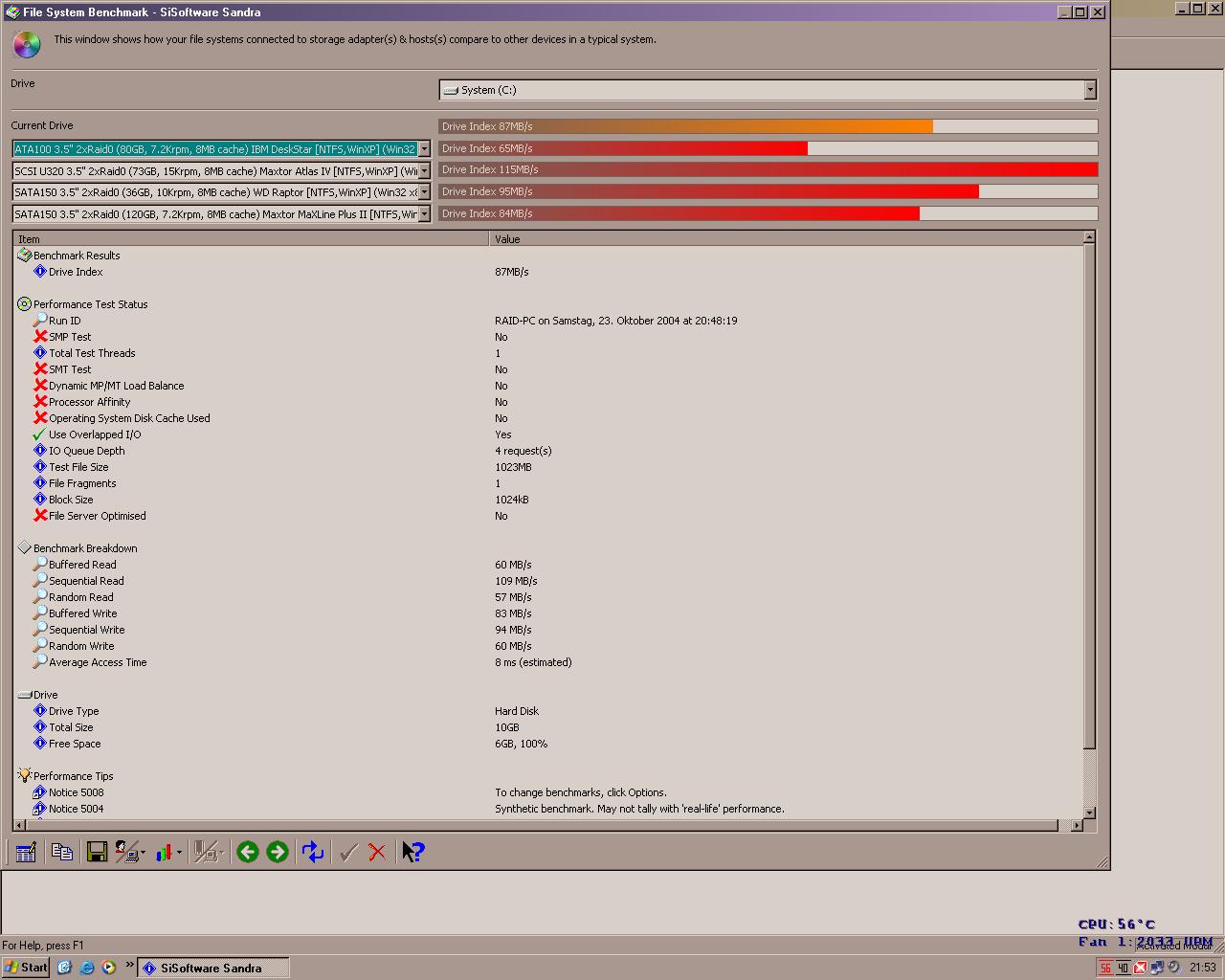Open the SATA150 WD Raptor reference dropdown
1225x980 pixels.
point(424,192)
